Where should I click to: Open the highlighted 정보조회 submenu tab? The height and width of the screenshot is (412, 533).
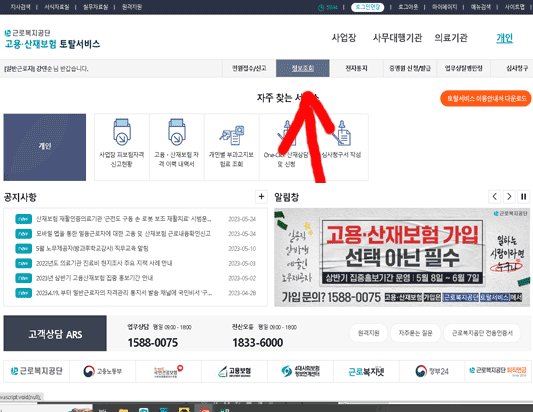[303, 68]
